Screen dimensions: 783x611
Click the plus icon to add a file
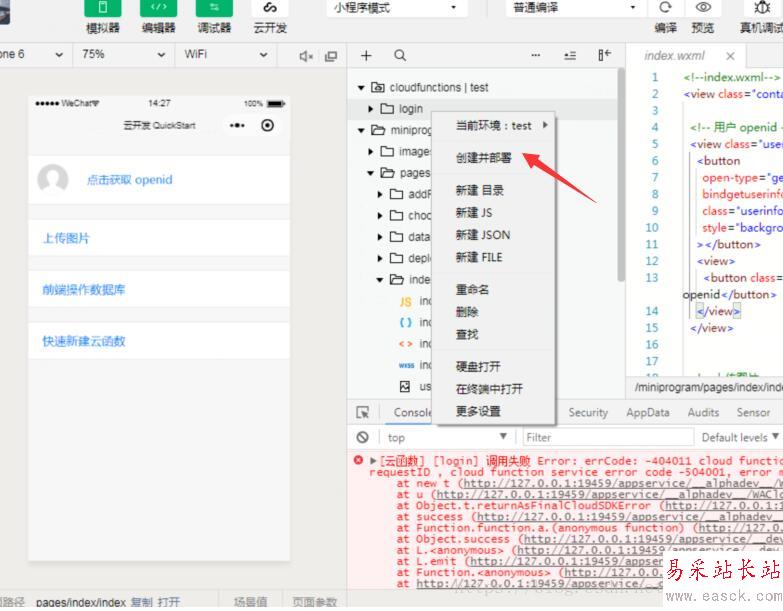point(366,55)
